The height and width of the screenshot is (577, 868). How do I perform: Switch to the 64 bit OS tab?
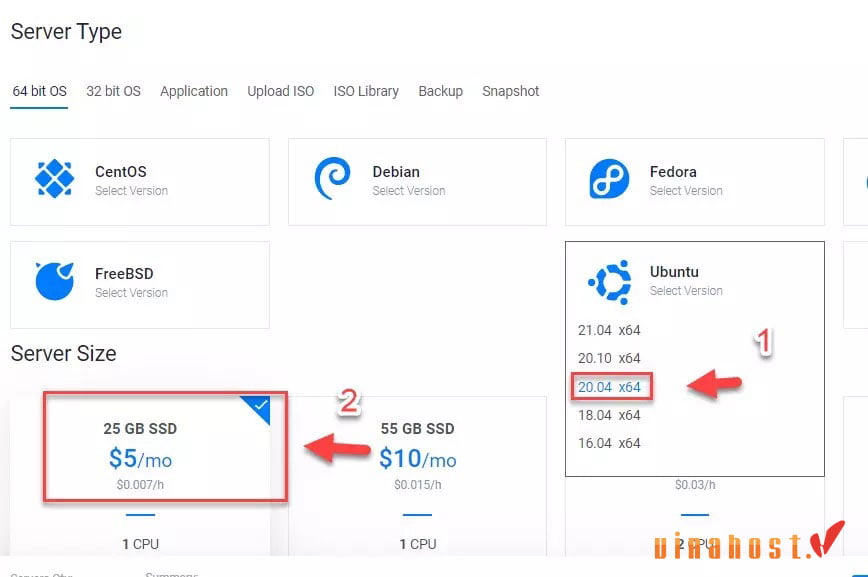coord(39,91)
